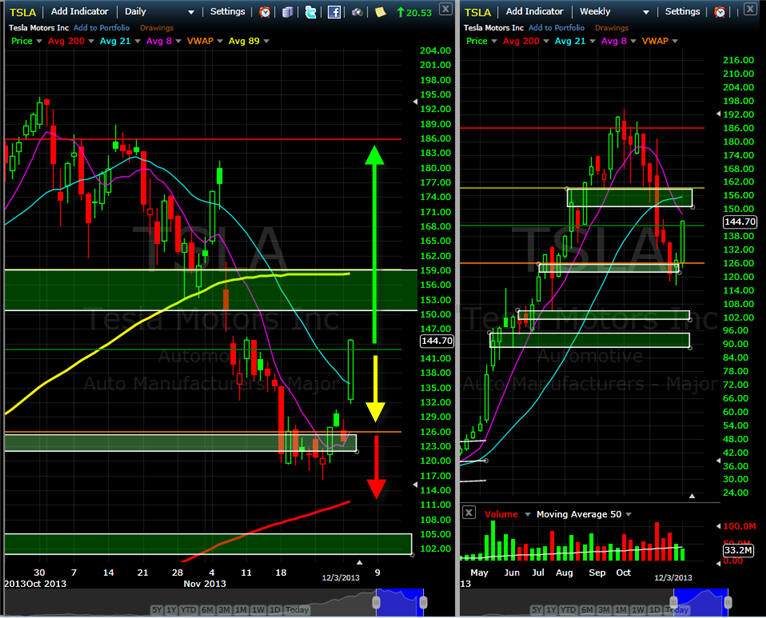Click the triangle marker at top of Daily price axis
This screenshot has height=618, width=766.
tap(415, 102)
